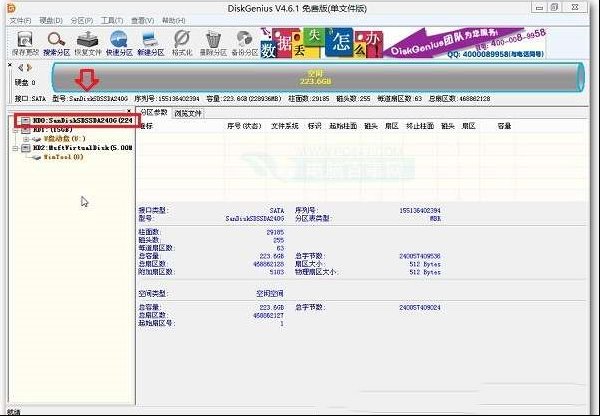Image resolution: width=600 pixels, height=416 pixels.
Task: Click the 柱面数 29185 value in details
Action: (x=275, y=232)
